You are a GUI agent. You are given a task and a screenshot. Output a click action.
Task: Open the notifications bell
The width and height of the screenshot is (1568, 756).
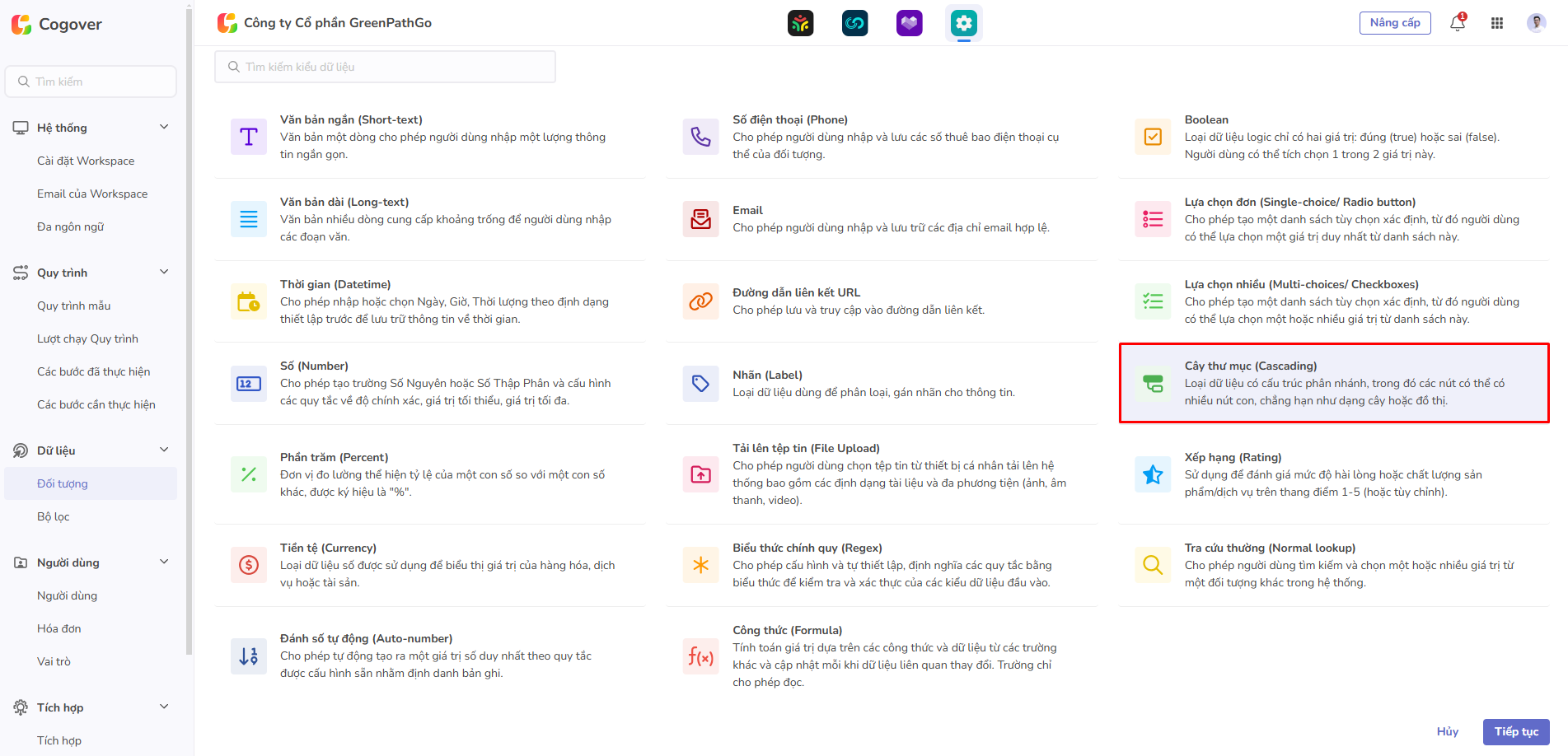click(x=1457, y=23)
